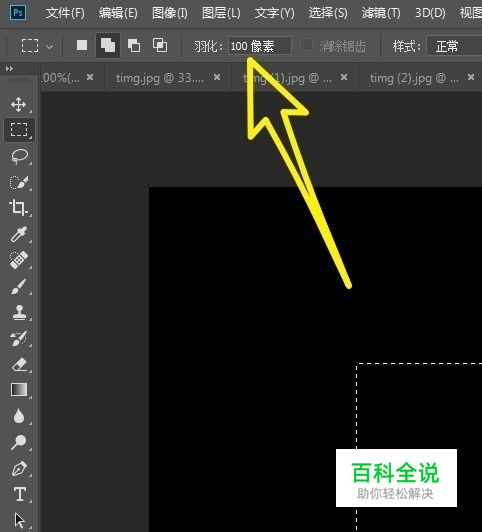Select the Eyedropper tool
482x532 pixels.
pyautogui.click(x=19, y=234)
